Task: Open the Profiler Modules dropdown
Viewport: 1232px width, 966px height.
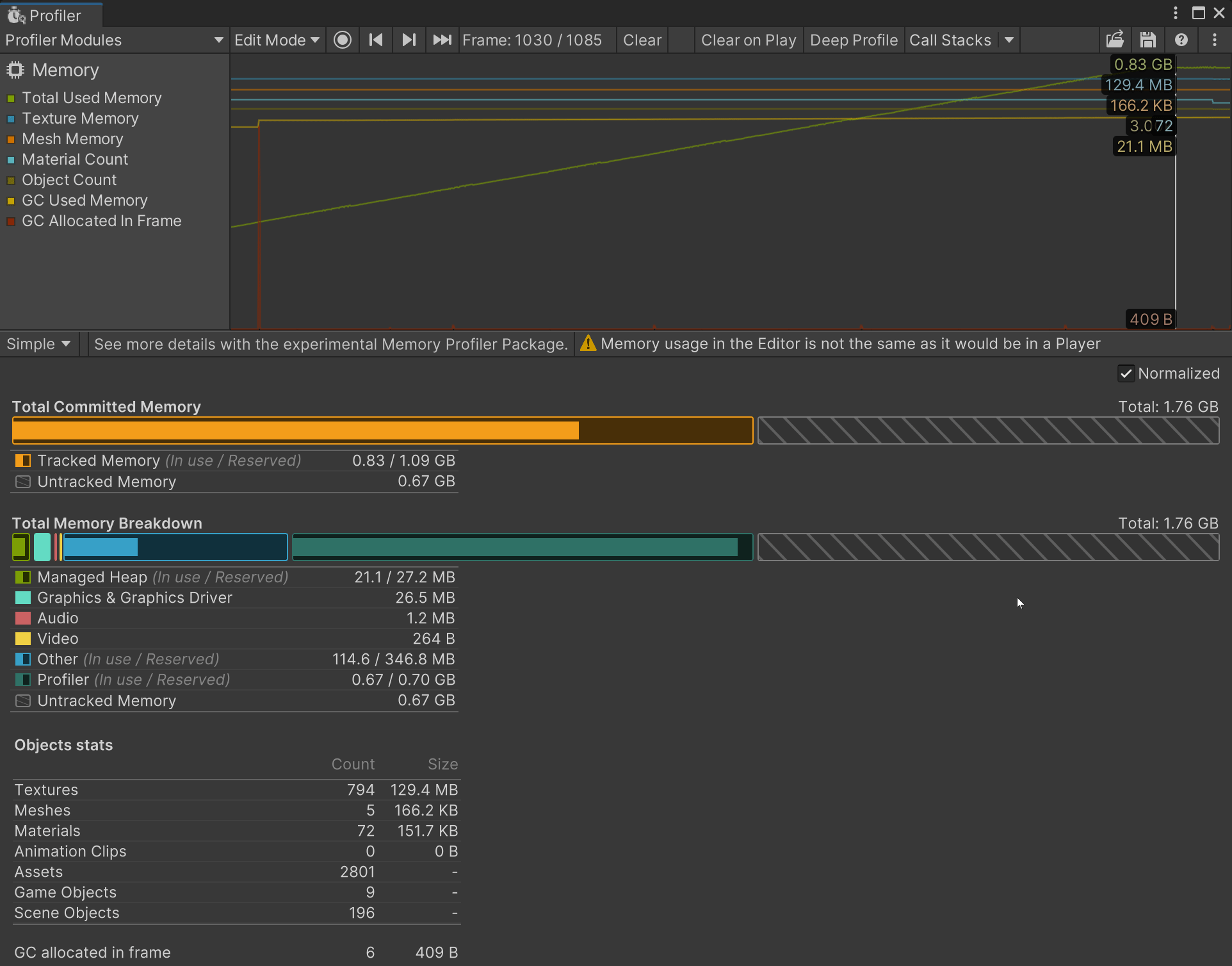Action: point(114,40)
